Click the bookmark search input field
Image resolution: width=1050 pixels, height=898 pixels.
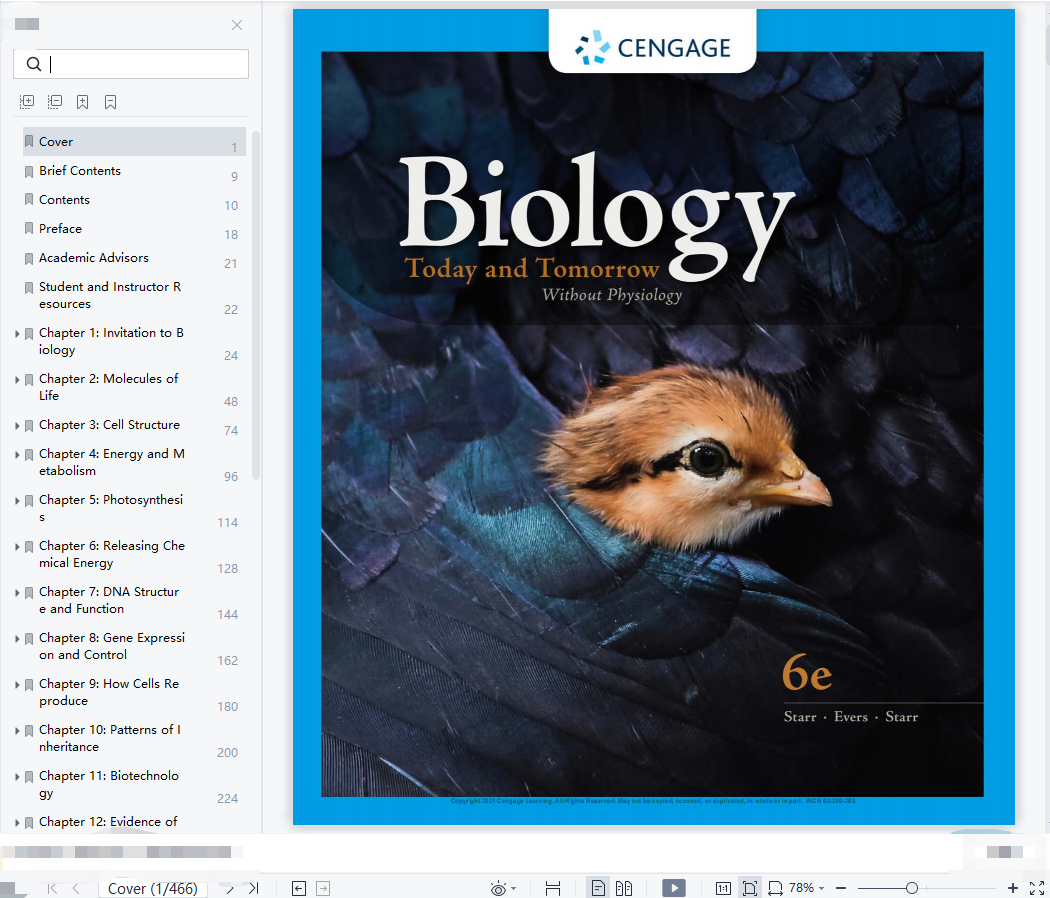(131, 64)
